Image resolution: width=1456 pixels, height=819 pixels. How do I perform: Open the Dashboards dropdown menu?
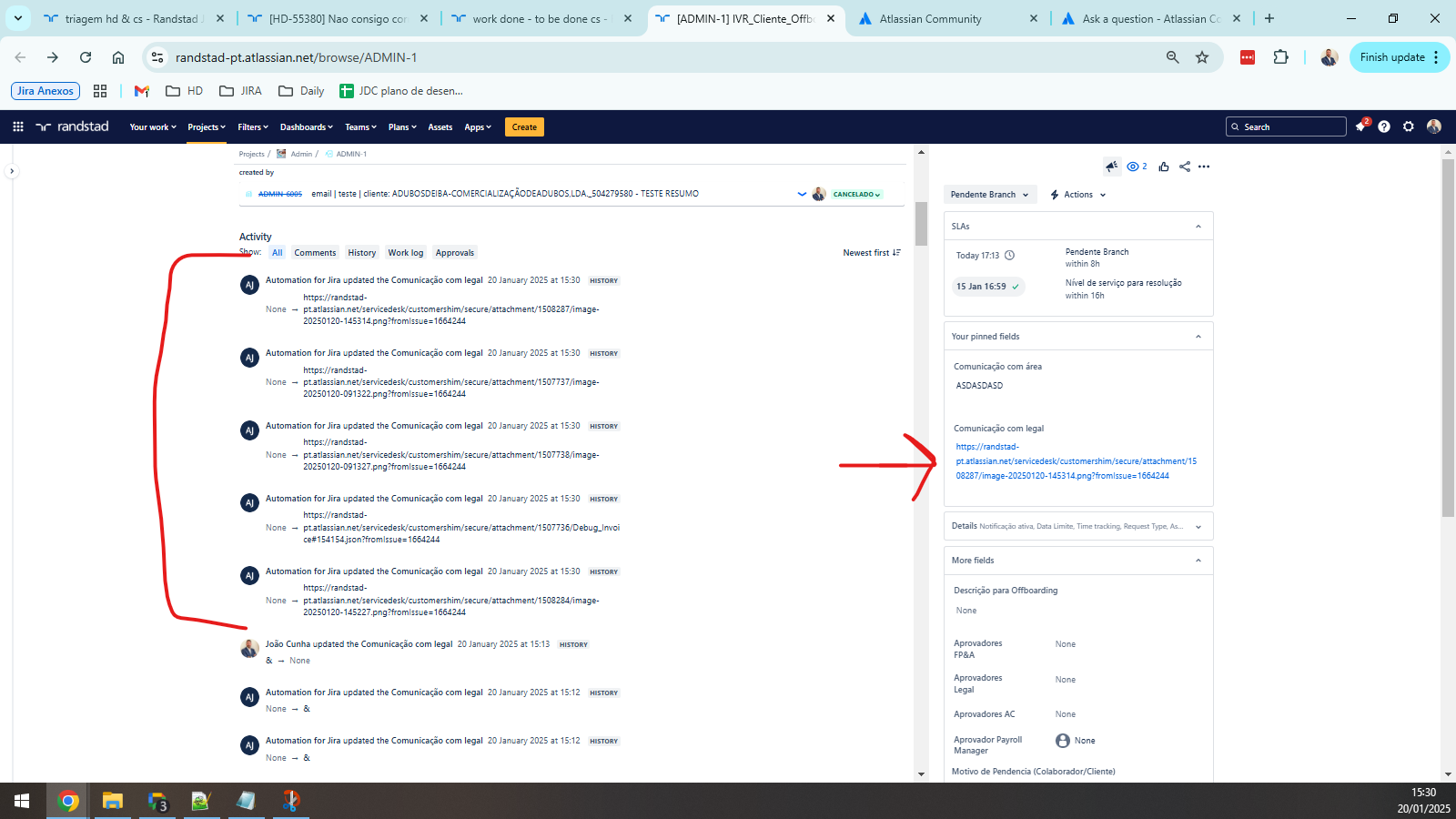click(307, 127)
